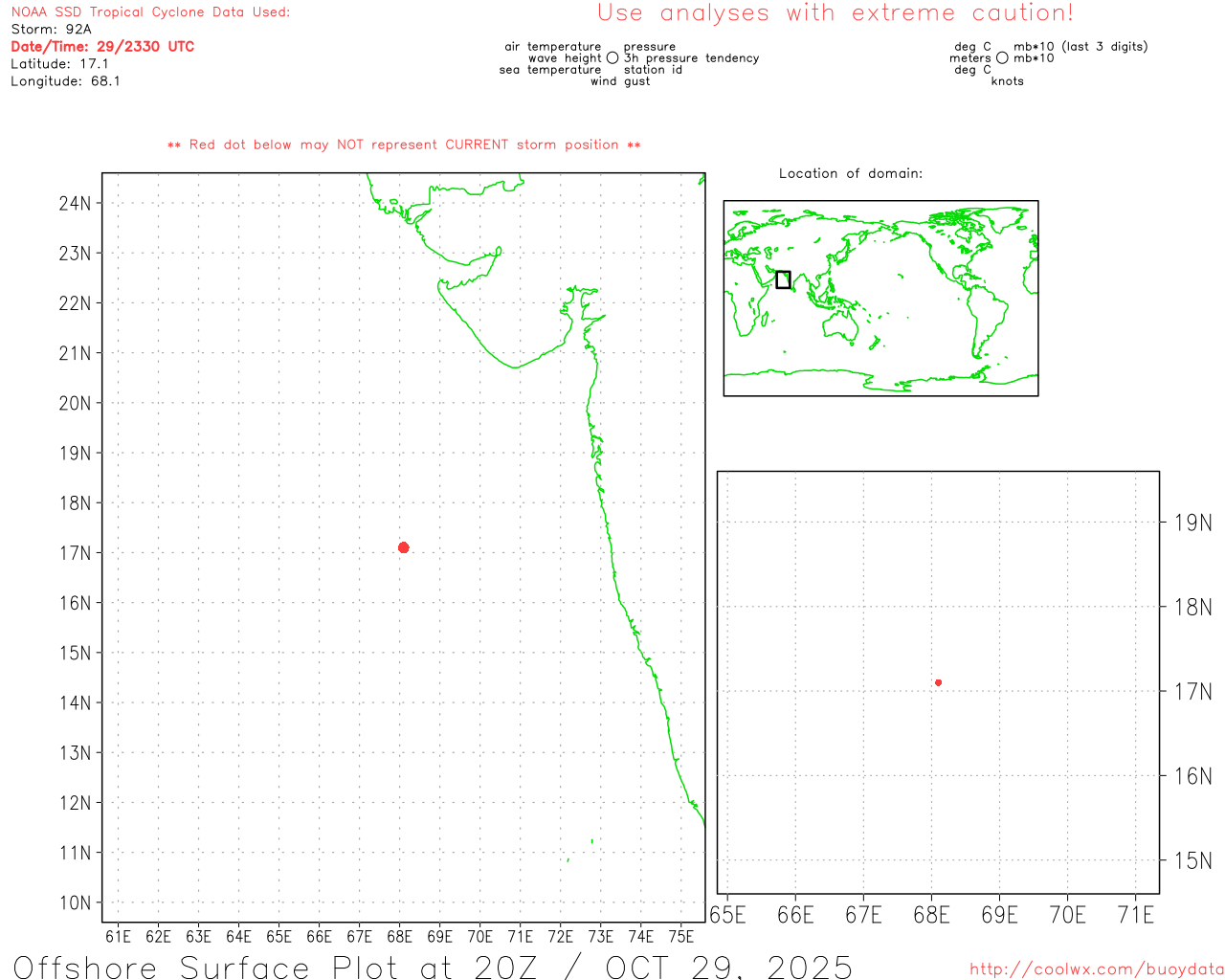The image size is (1225, 980).
Task: Open the coolwx.com/buoydata link
Action: coord(1096,969)
